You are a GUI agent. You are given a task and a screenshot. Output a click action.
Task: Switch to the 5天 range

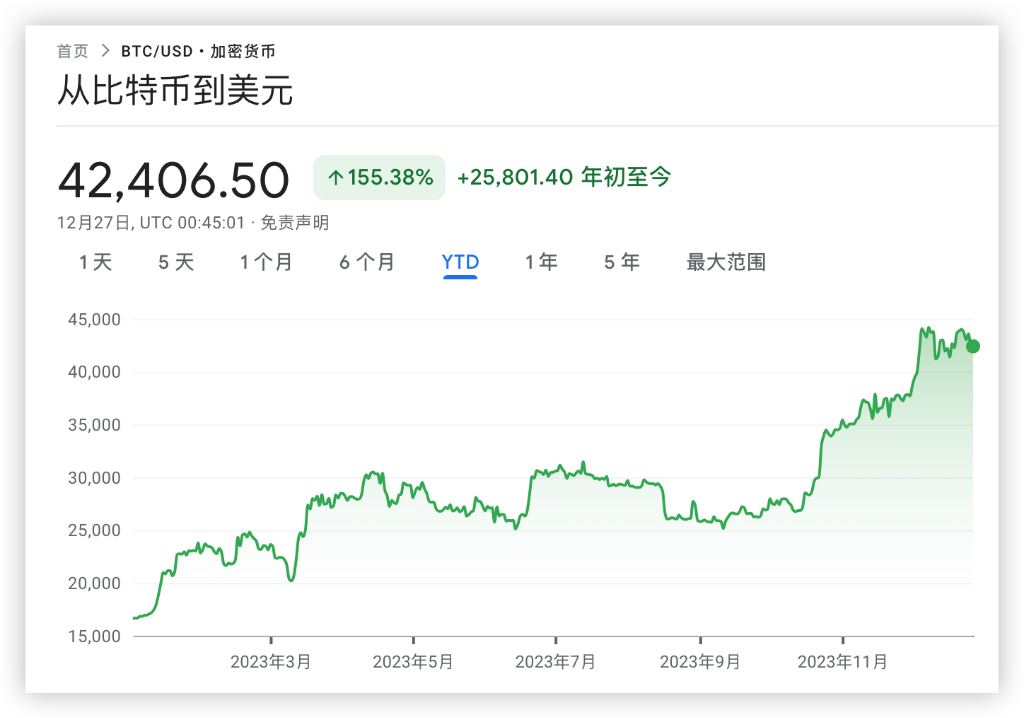point(176,262)
